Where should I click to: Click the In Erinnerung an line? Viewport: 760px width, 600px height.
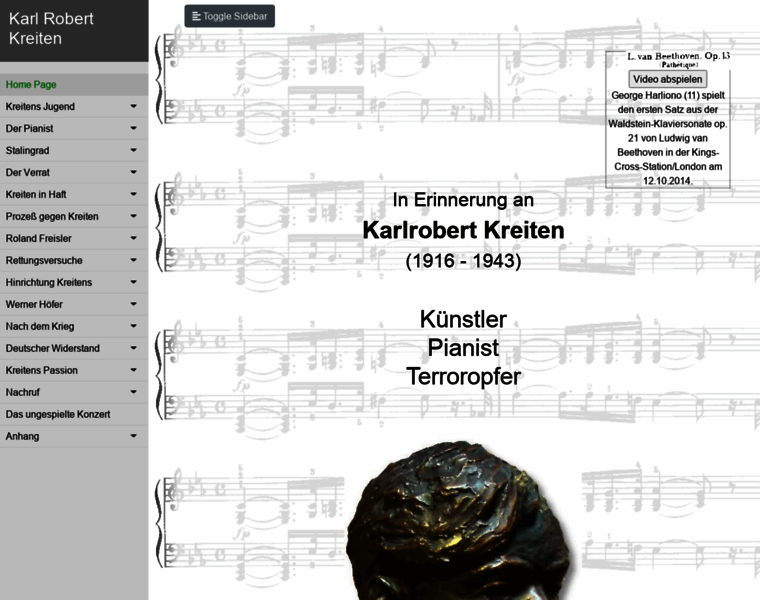[x=463, y=200]
